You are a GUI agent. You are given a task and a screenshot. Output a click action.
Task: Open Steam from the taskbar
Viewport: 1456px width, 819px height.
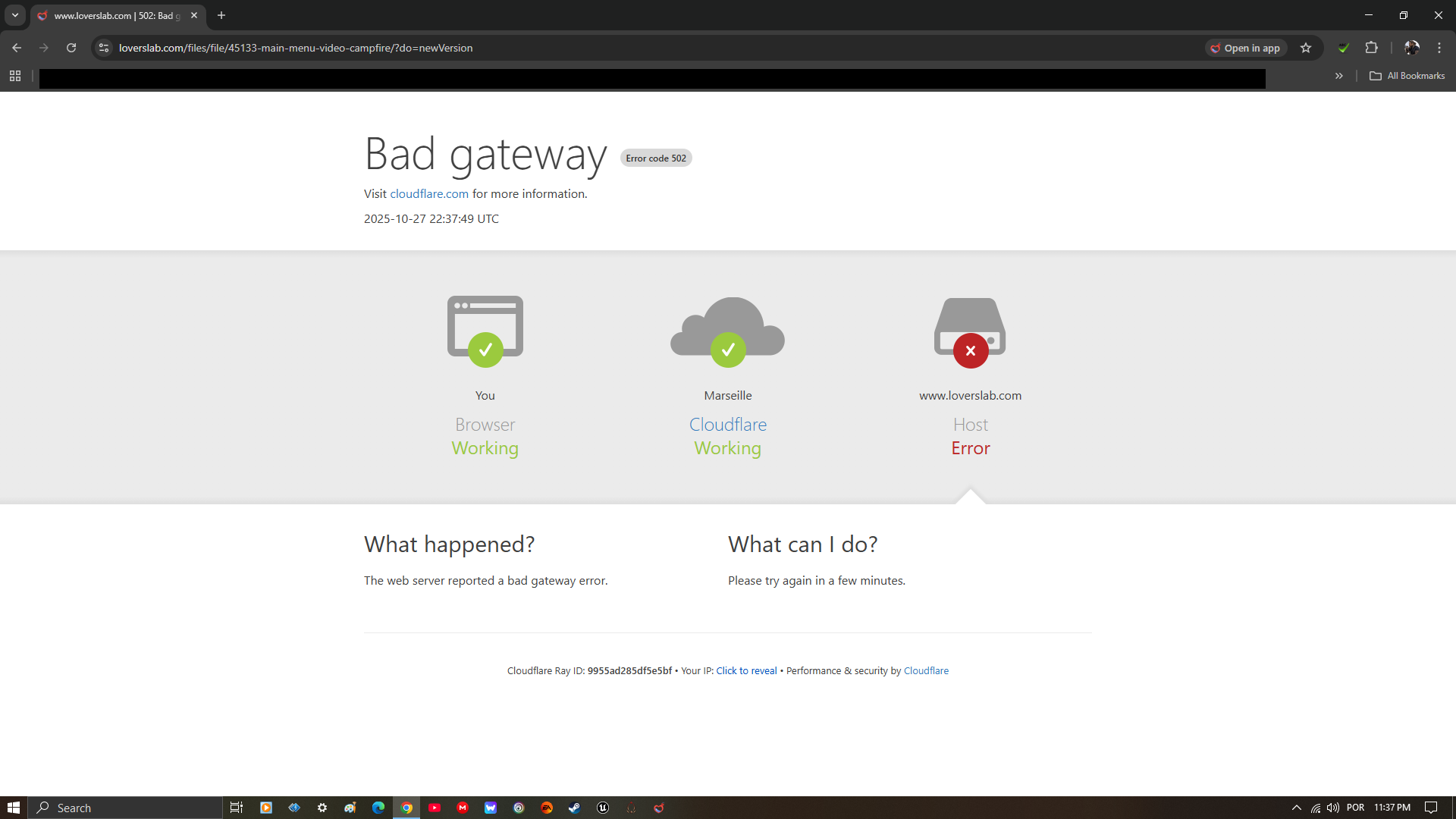tap(575, 808)
